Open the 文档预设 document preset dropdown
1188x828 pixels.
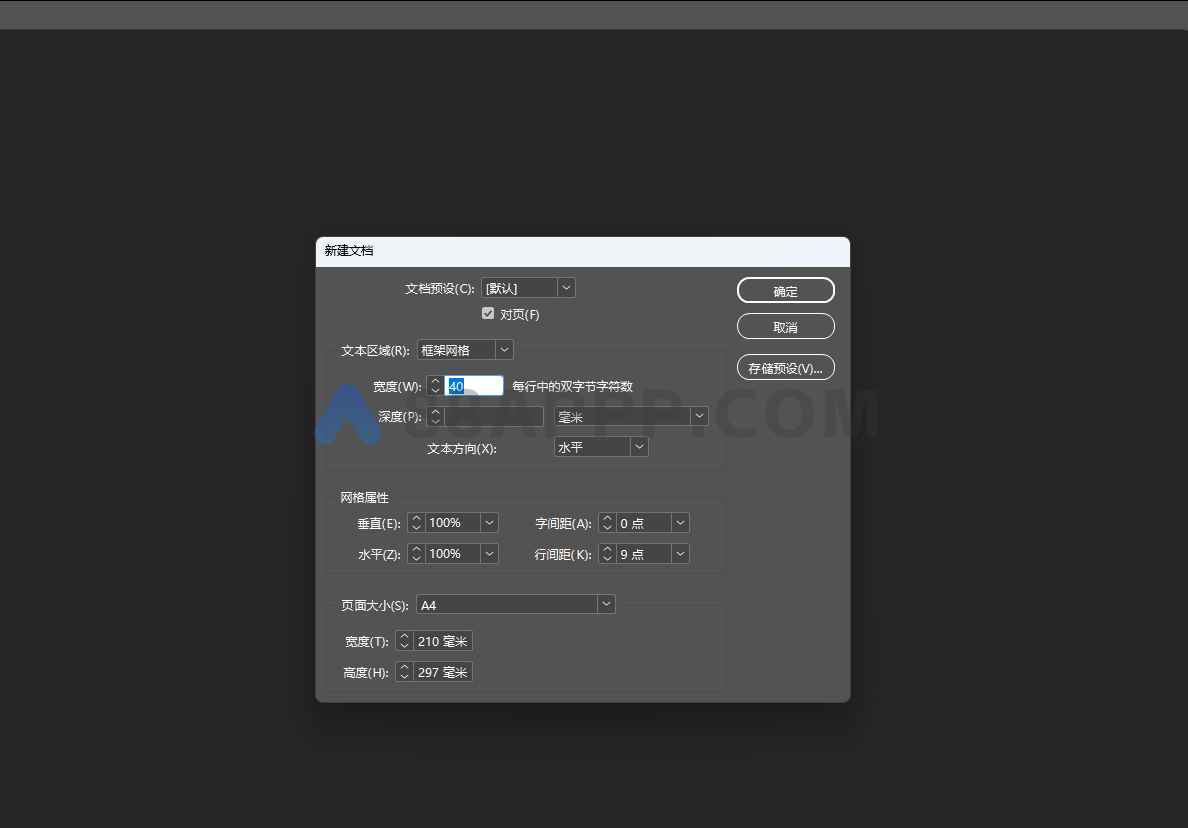[566, 287]
